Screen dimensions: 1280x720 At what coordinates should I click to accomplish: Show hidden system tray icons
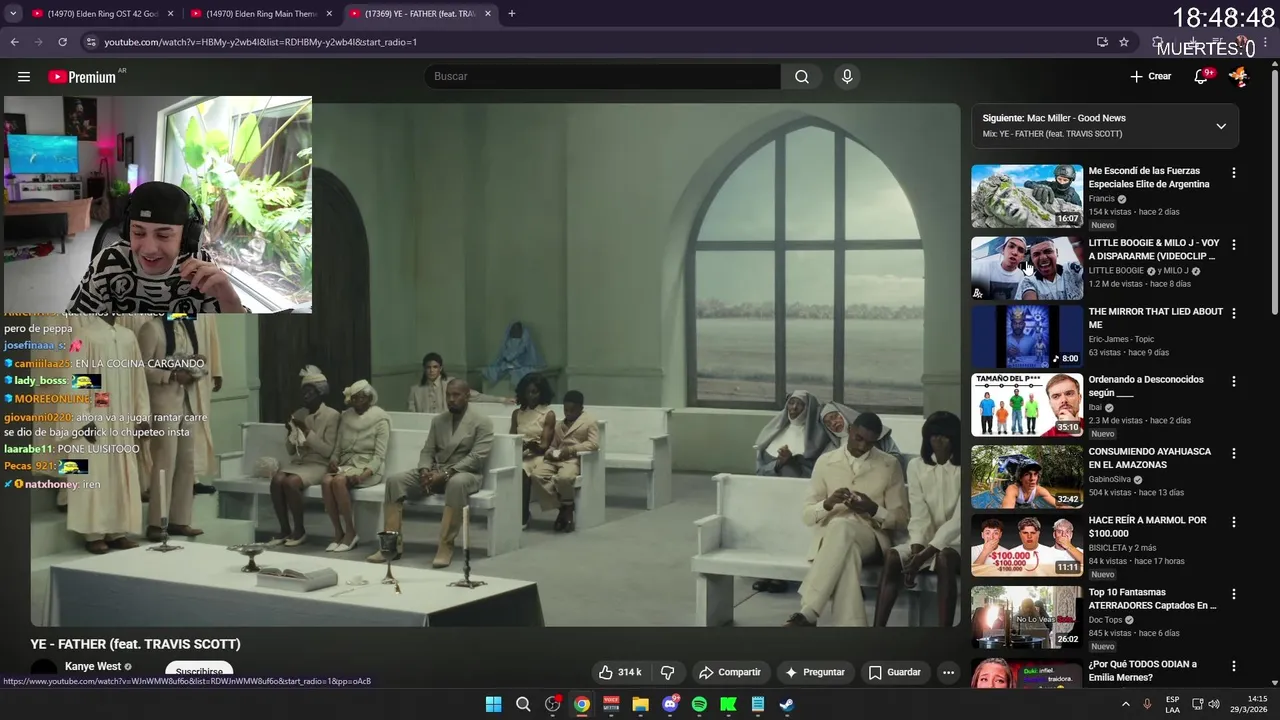(1125, 704)
